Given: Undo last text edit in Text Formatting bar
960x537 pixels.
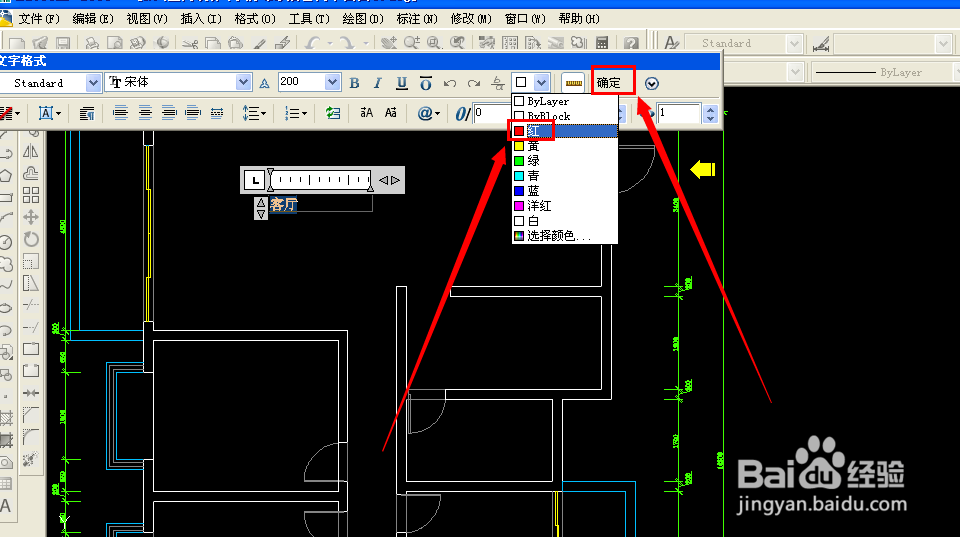Looking at the screenshot, I should tap(450, 83).
